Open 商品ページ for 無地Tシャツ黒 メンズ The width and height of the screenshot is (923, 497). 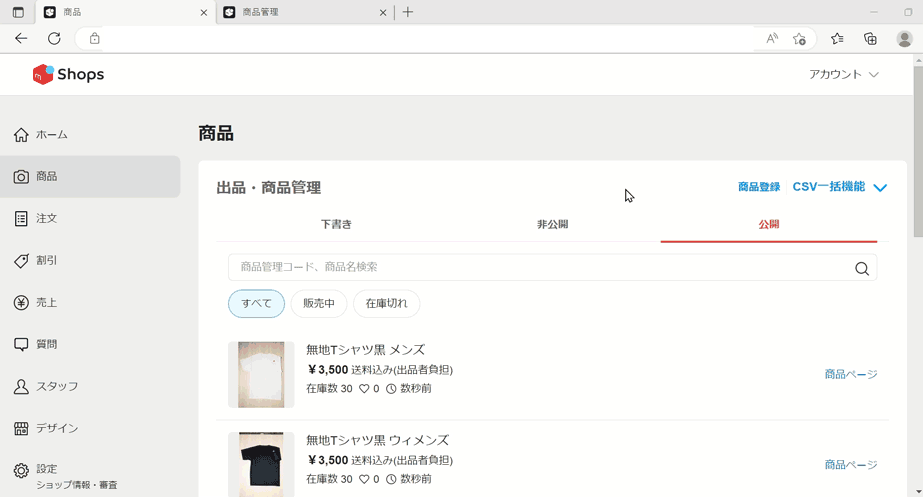point(851,375)
